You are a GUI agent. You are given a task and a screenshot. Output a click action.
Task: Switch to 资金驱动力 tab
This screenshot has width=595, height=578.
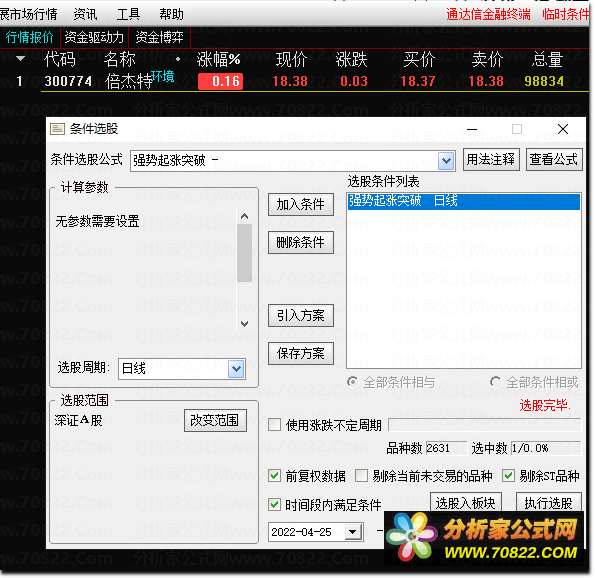click(94, 37)
